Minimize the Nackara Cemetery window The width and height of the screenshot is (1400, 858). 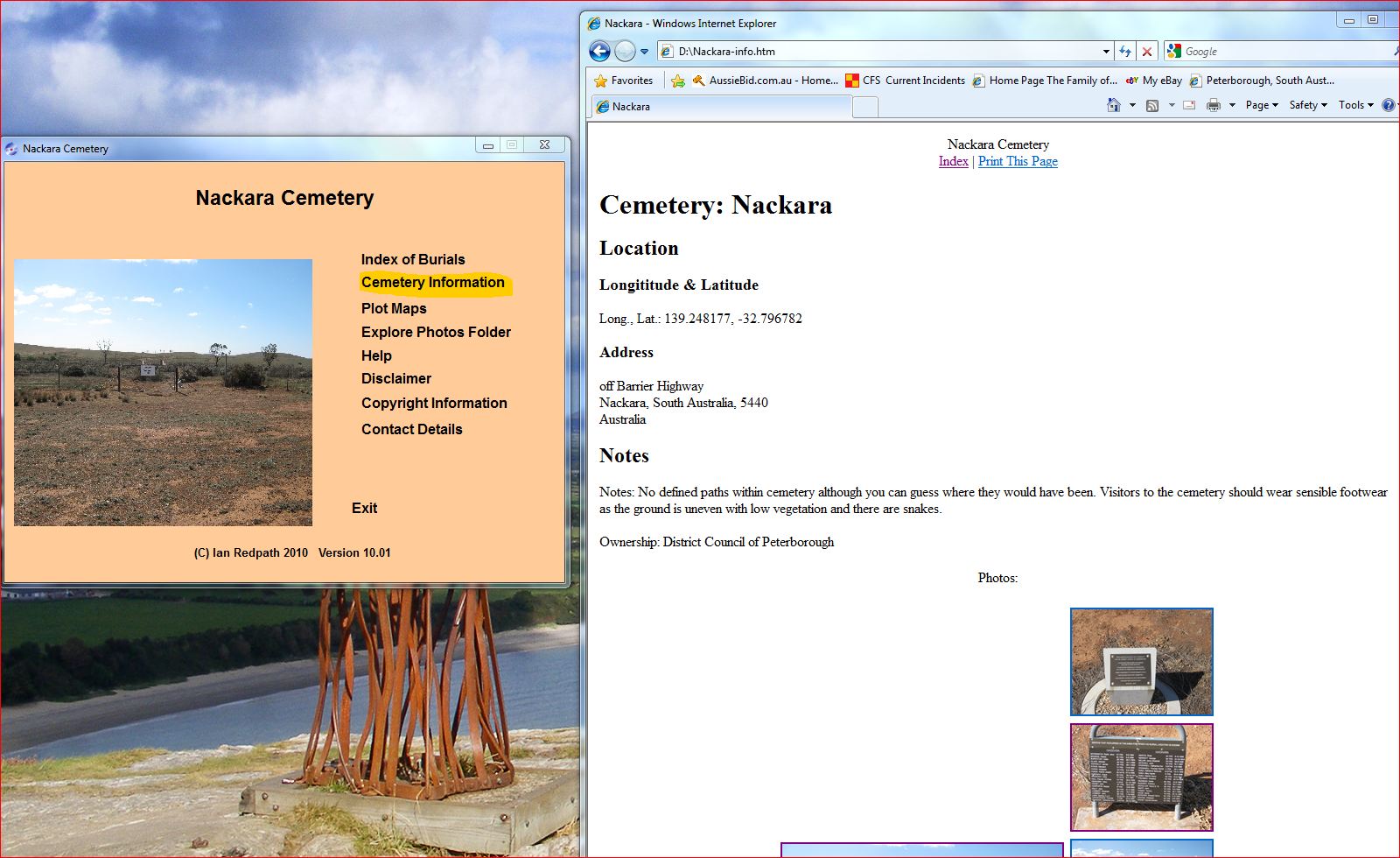click(487, 145)
